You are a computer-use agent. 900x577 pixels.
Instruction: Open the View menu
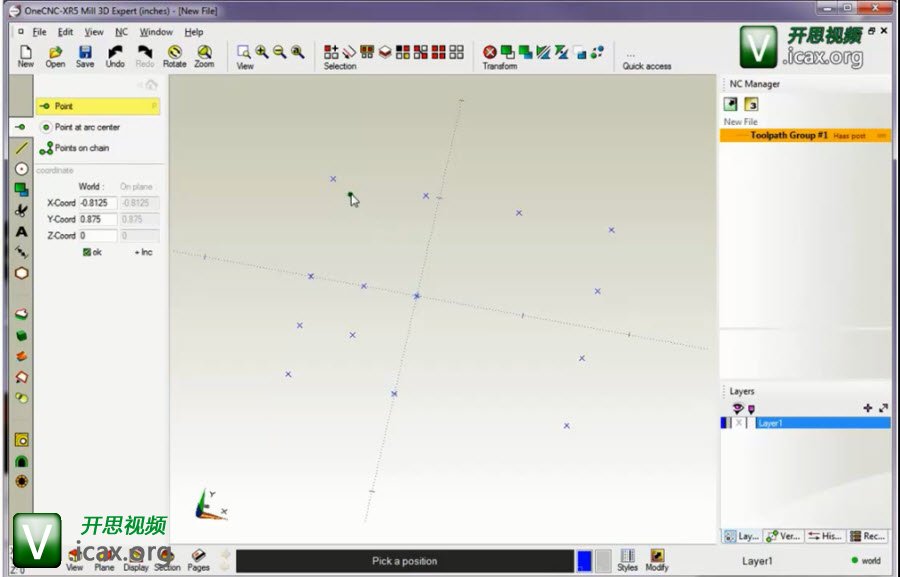pos(94,32)
